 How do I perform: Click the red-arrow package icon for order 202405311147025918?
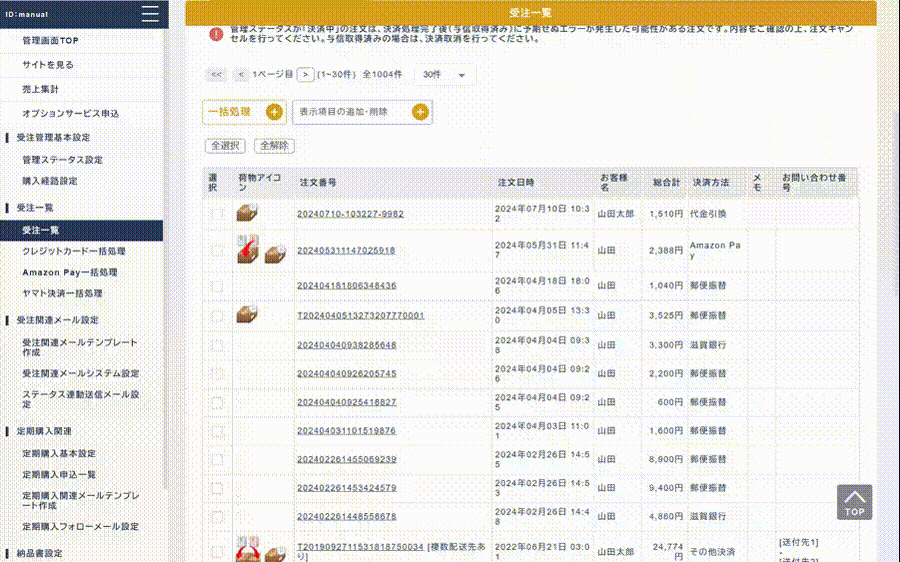point(246,251)
